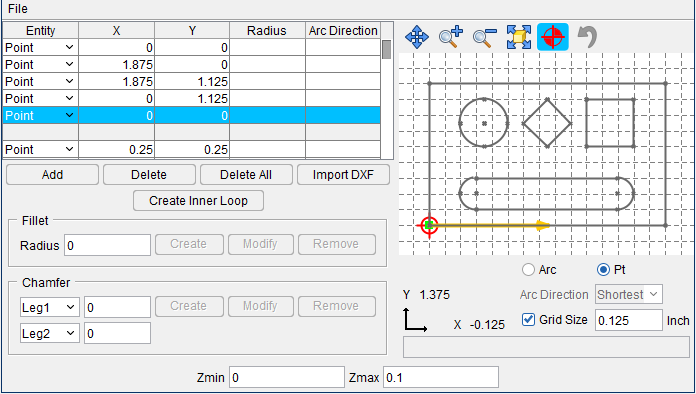696x394 pixels.
Task: Click the Delete All button
Action: click(246, 174)
